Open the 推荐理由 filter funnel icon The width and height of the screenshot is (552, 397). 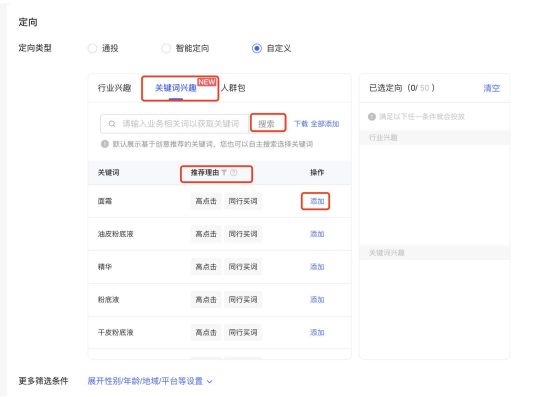[224, 172]
